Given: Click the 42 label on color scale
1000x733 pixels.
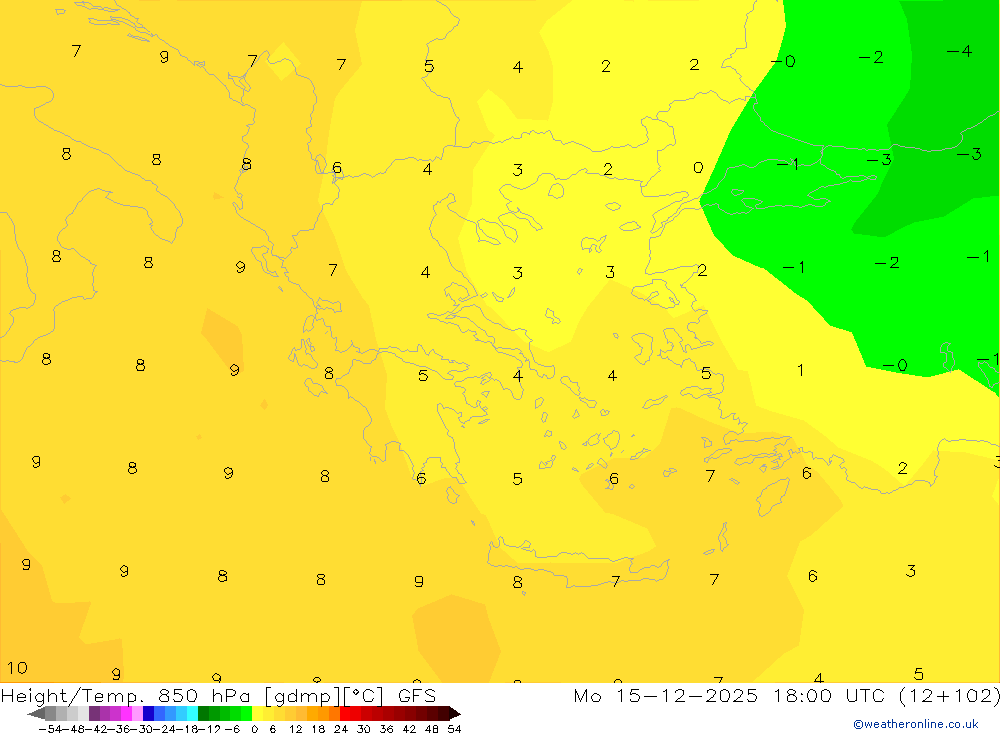Looking at the screenshot, I should pos(409,729).
